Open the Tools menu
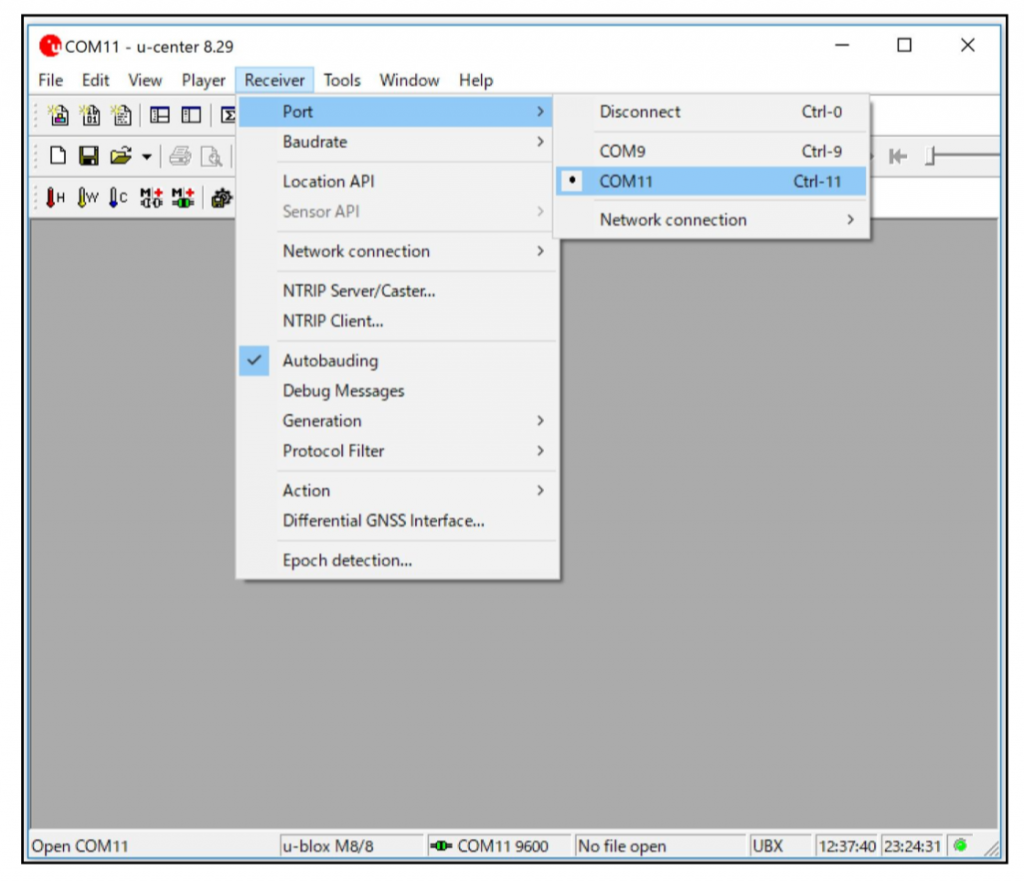1024x881 pixels. [x=342, y=80]
